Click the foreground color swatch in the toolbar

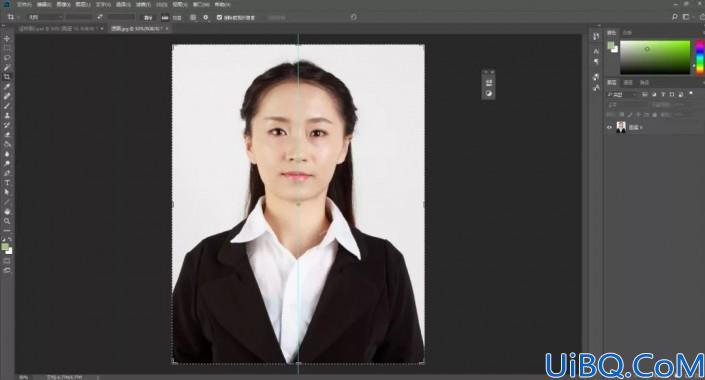(x=5, y=247)
